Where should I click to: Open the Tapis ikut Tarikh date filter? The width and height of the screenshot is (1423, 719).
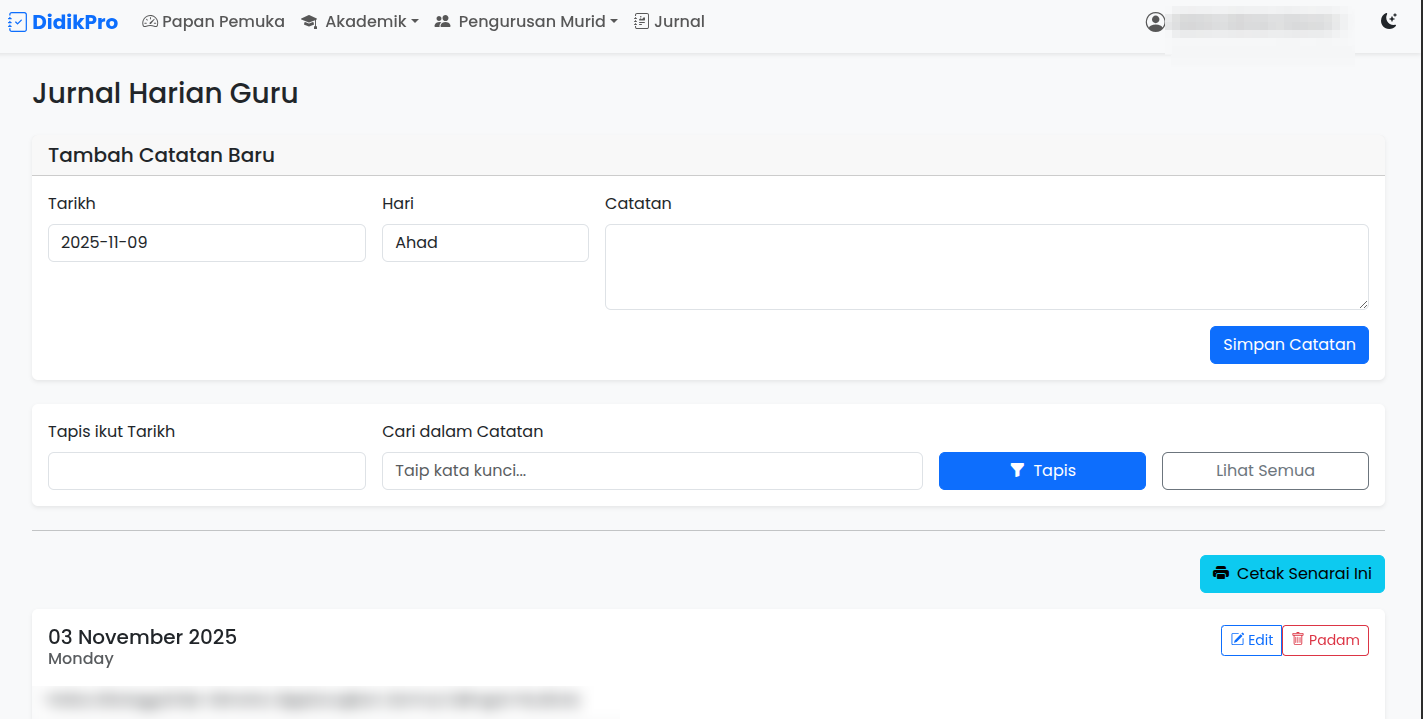click(x=206, y=471)
